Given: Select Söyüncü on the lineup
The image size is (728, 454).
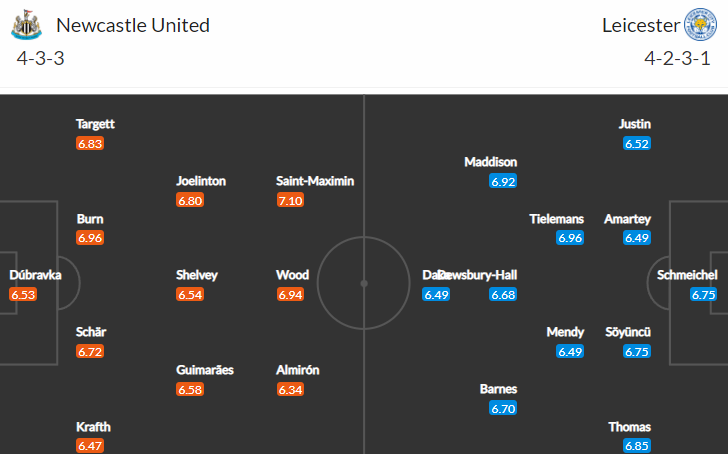Looking at the screenshot, I should coord(628,332).
